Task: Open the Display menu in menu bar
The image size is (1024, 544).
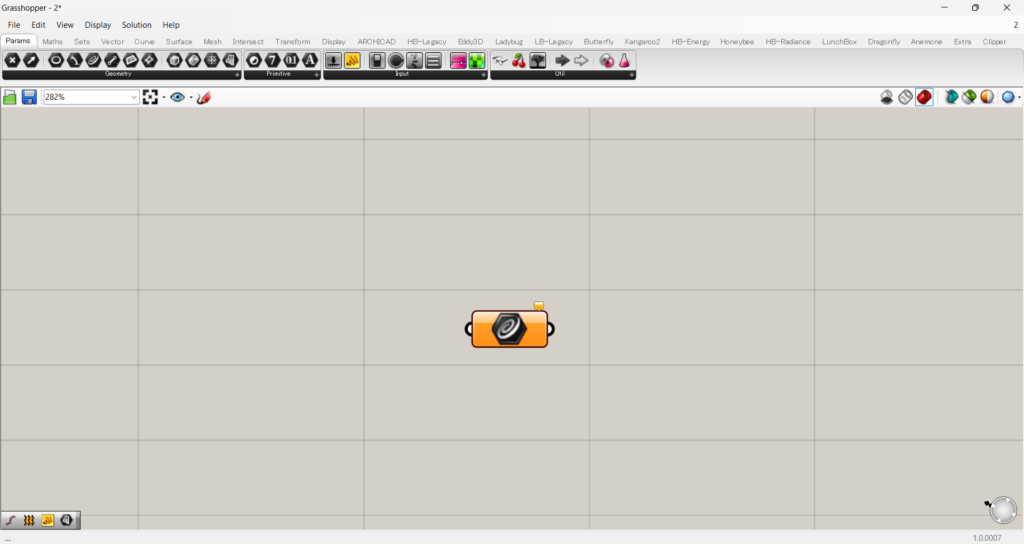Action: coord(98,24)
